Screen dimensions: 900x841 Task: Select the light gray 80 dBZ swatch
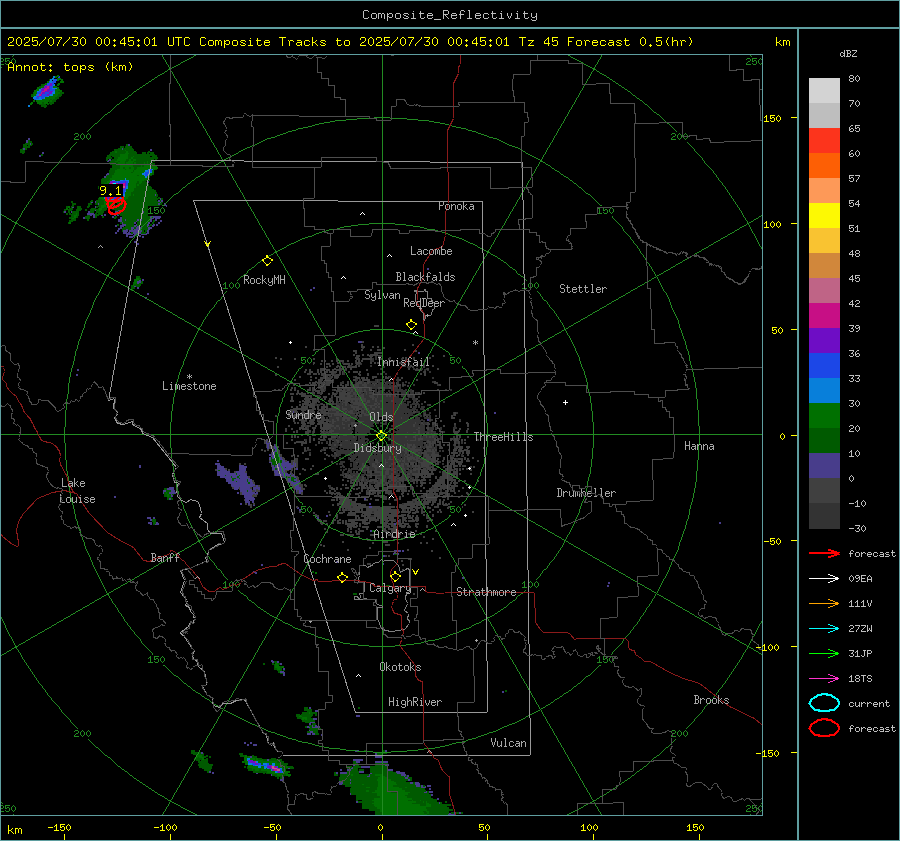[824, 91]
